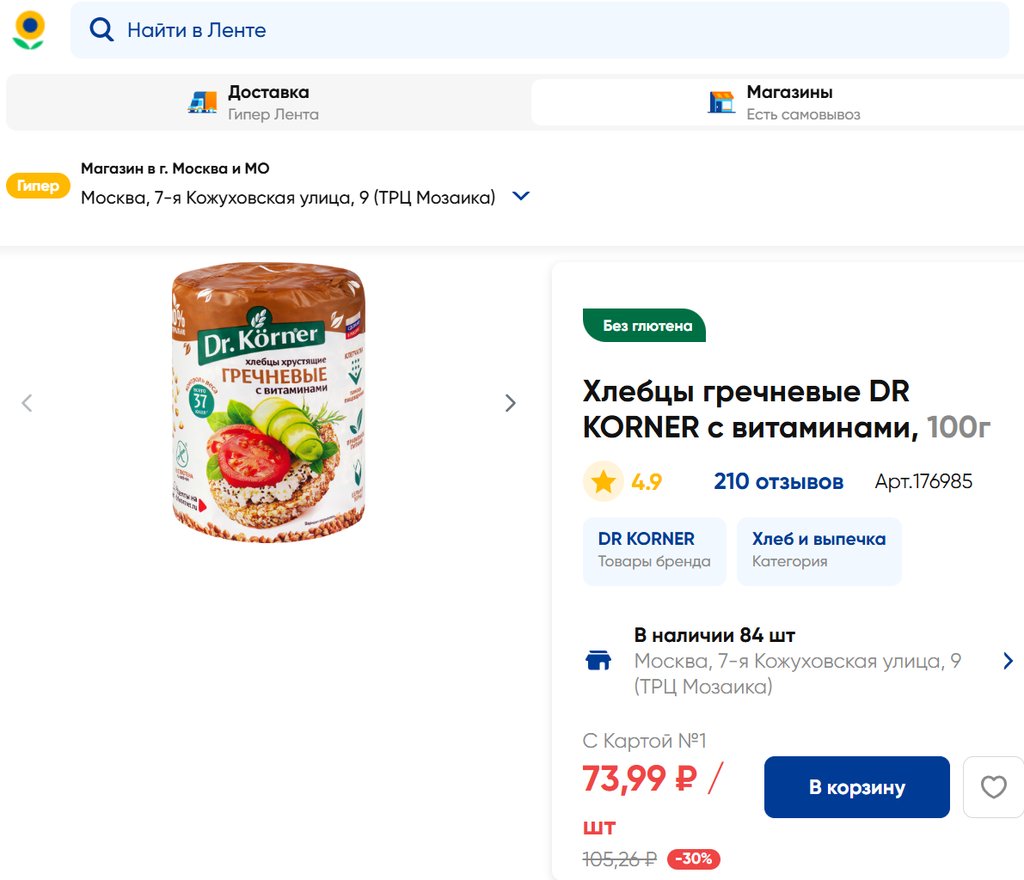Click the yellow star rating icon
This screenshot has height=880, width=1024.
pyautogui.click(x=603, y=482)
